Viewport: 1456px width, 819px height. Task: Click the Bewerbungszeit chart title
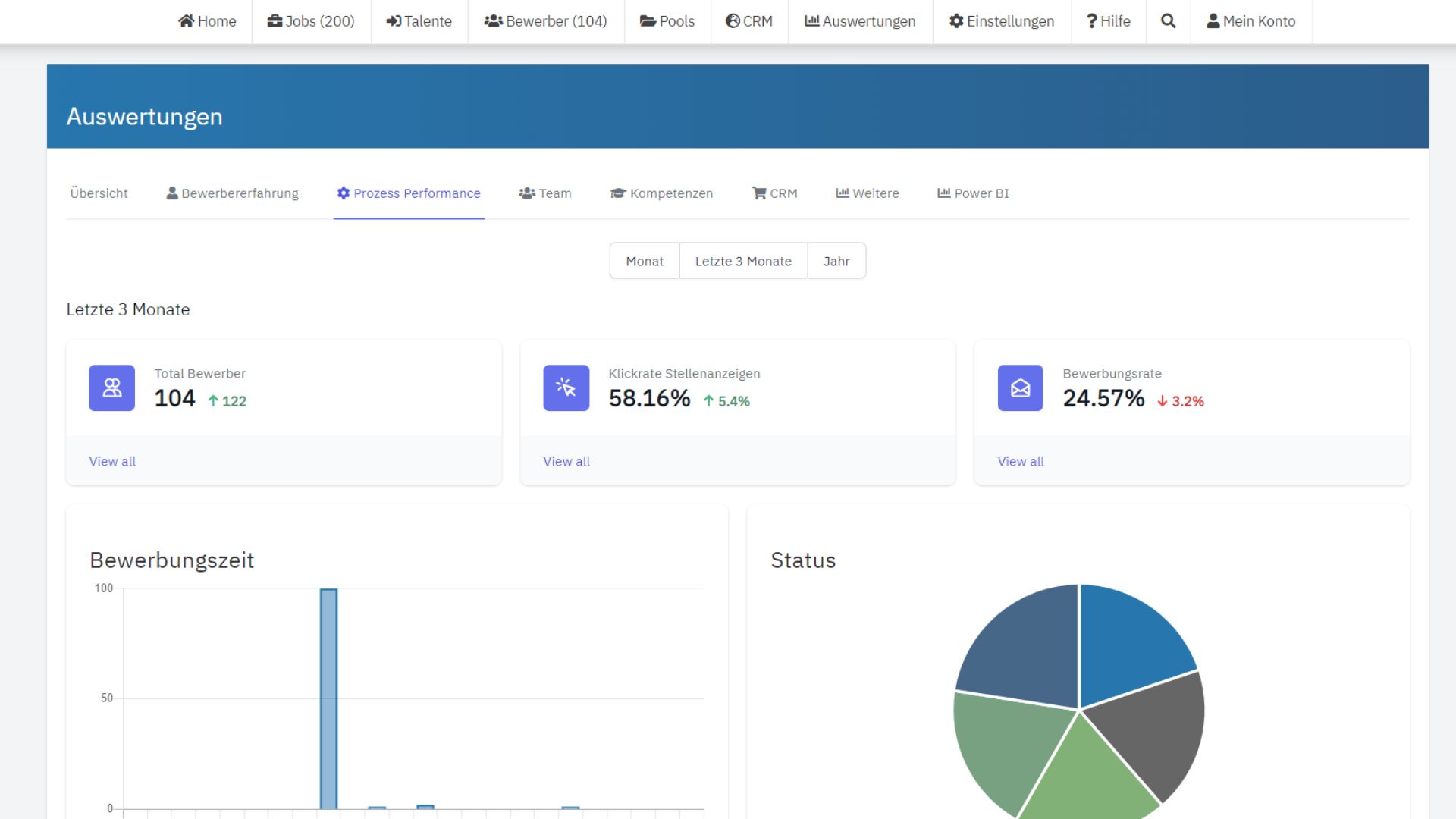pos(172,560)
